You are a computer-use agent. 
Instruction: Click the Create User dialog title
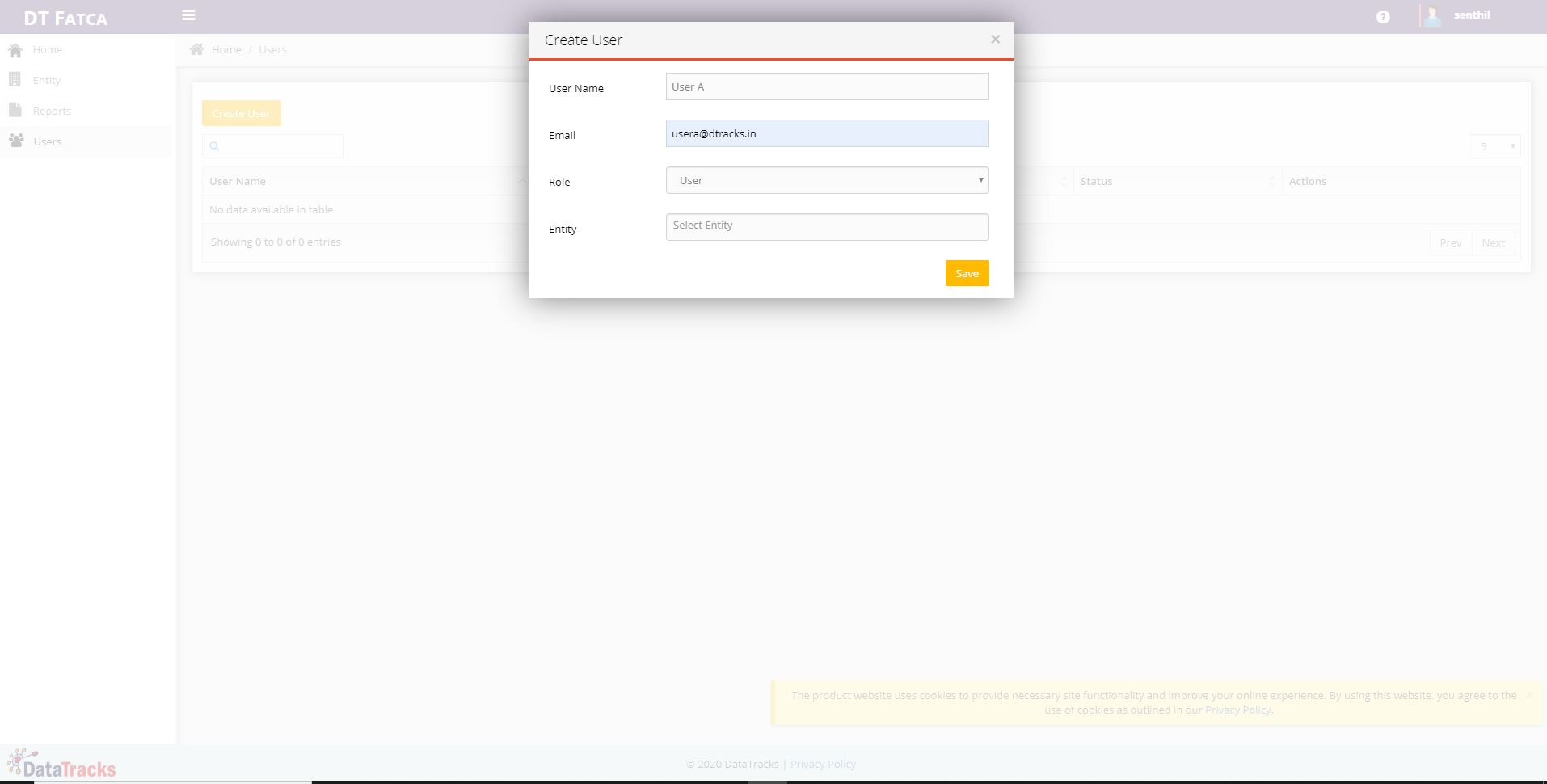tap(584, 40)
